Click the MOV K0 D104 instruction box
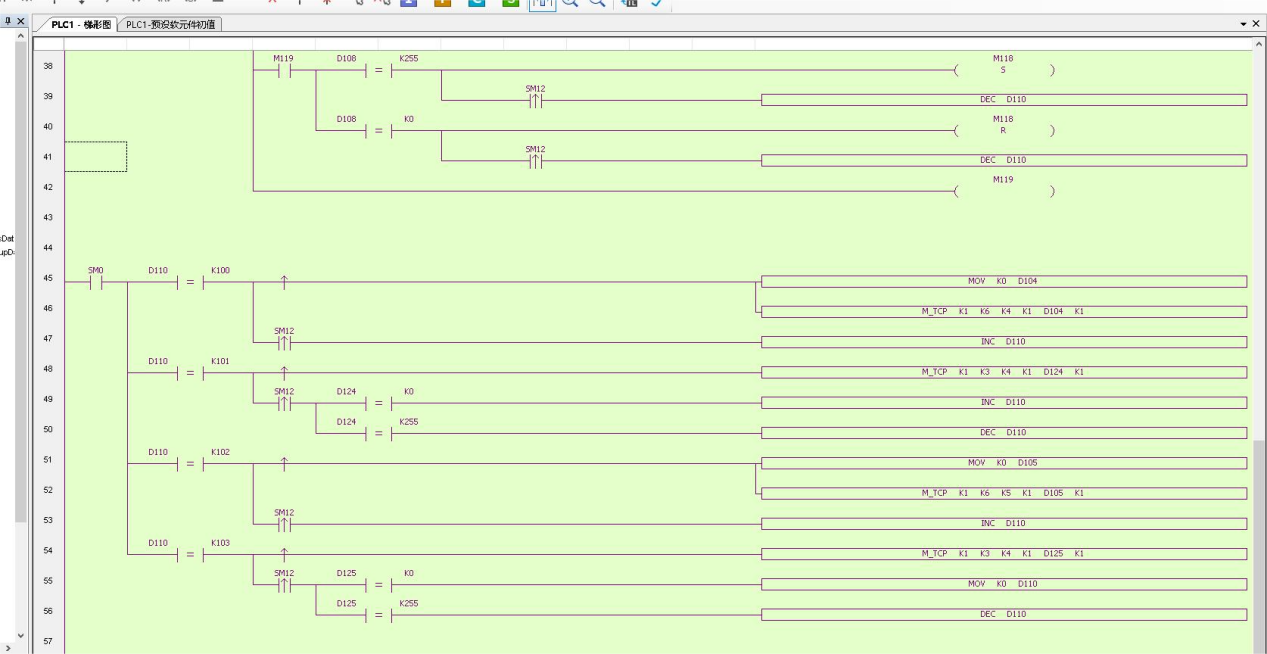This screenshot has height=654, width=1267. click(x=1003, y=281)
